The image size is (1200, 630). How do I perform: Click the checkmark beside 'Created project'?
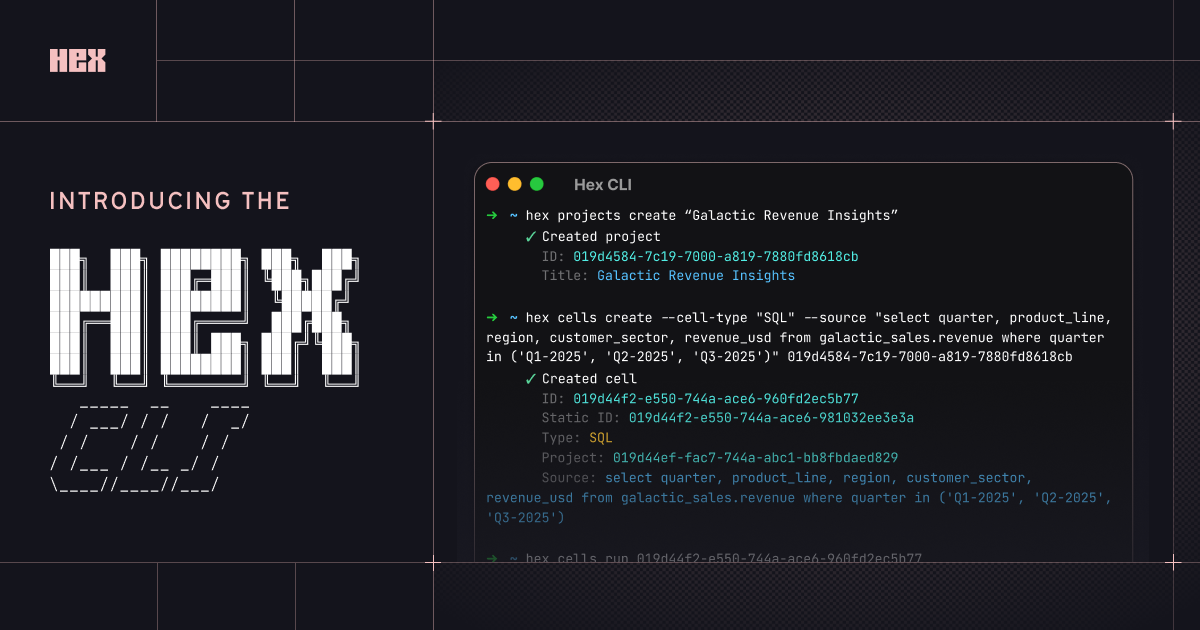[x=531, y=237]
